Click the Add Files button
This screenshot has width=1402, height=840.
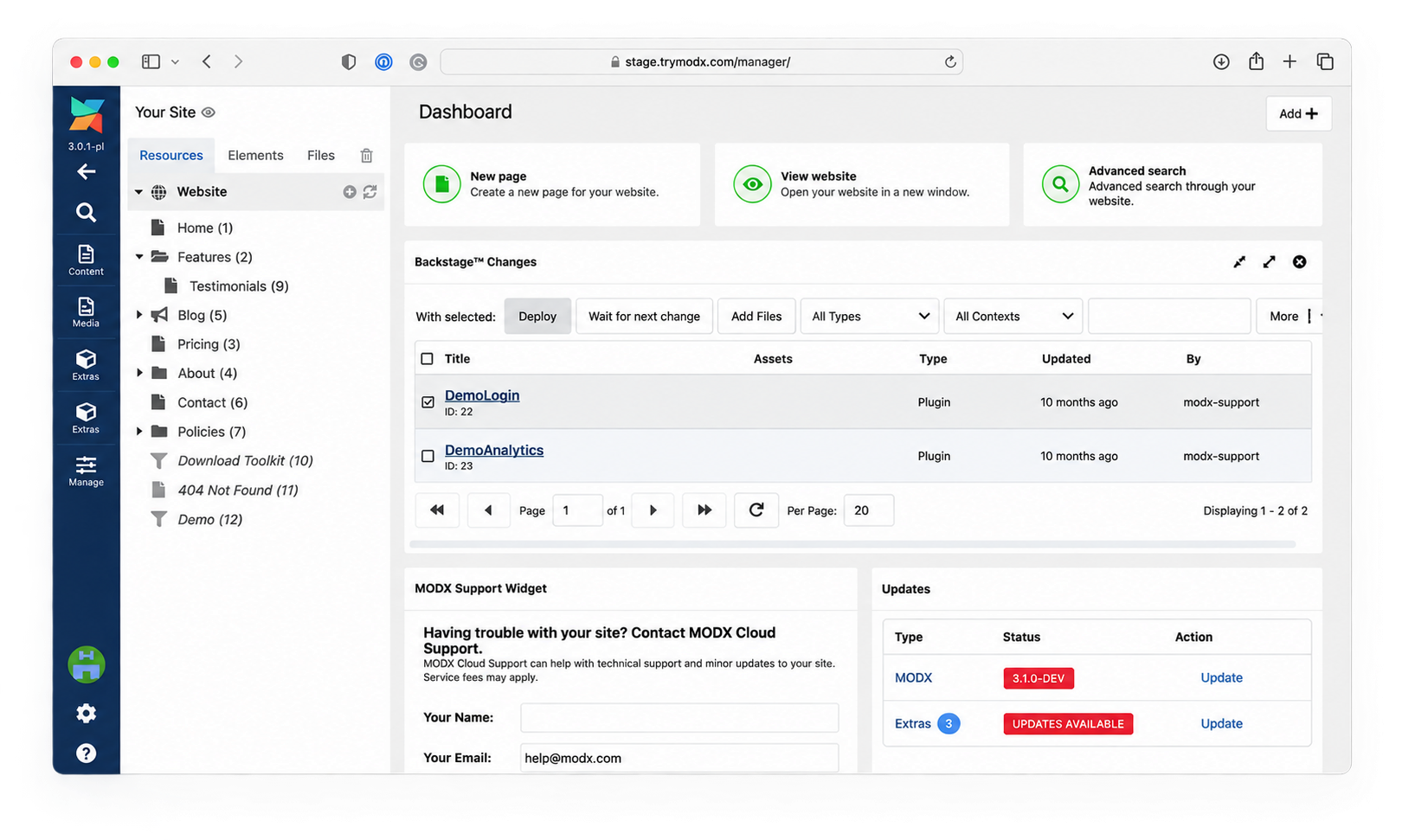pyautogui.click(x=756, y=317)
